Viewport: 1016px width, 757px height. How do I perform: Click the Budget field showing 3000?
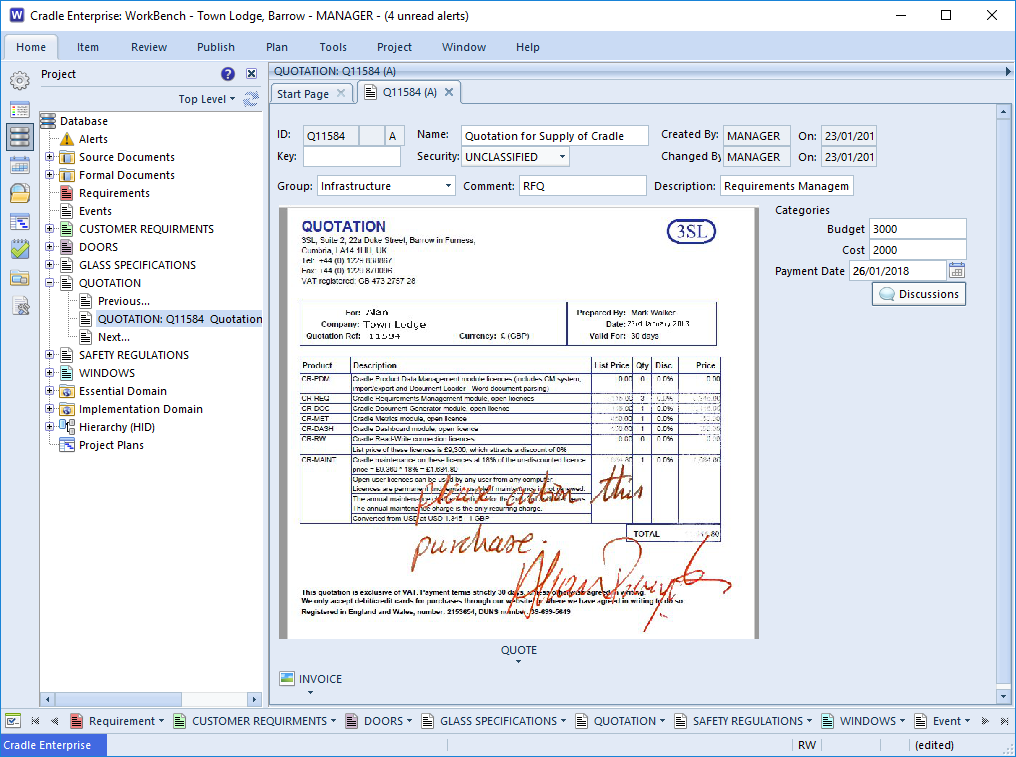918,229
